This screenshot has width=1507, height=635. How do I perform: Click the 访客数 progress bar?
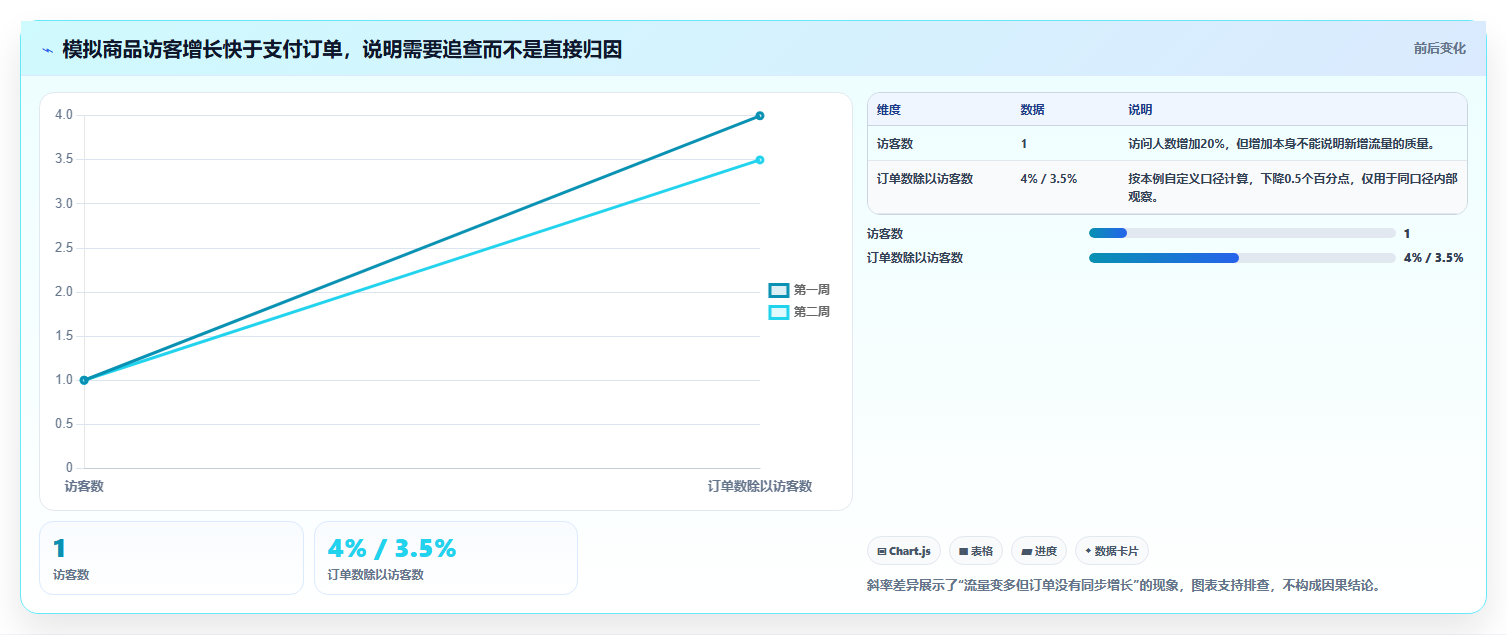click(1242, 233)
